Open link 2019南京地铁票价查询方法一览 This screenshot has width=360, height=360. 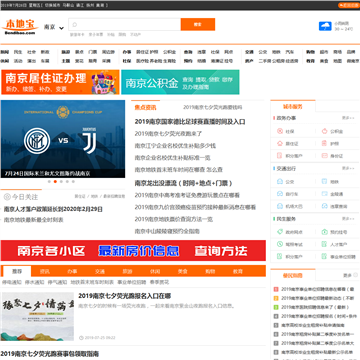(174, 219)
